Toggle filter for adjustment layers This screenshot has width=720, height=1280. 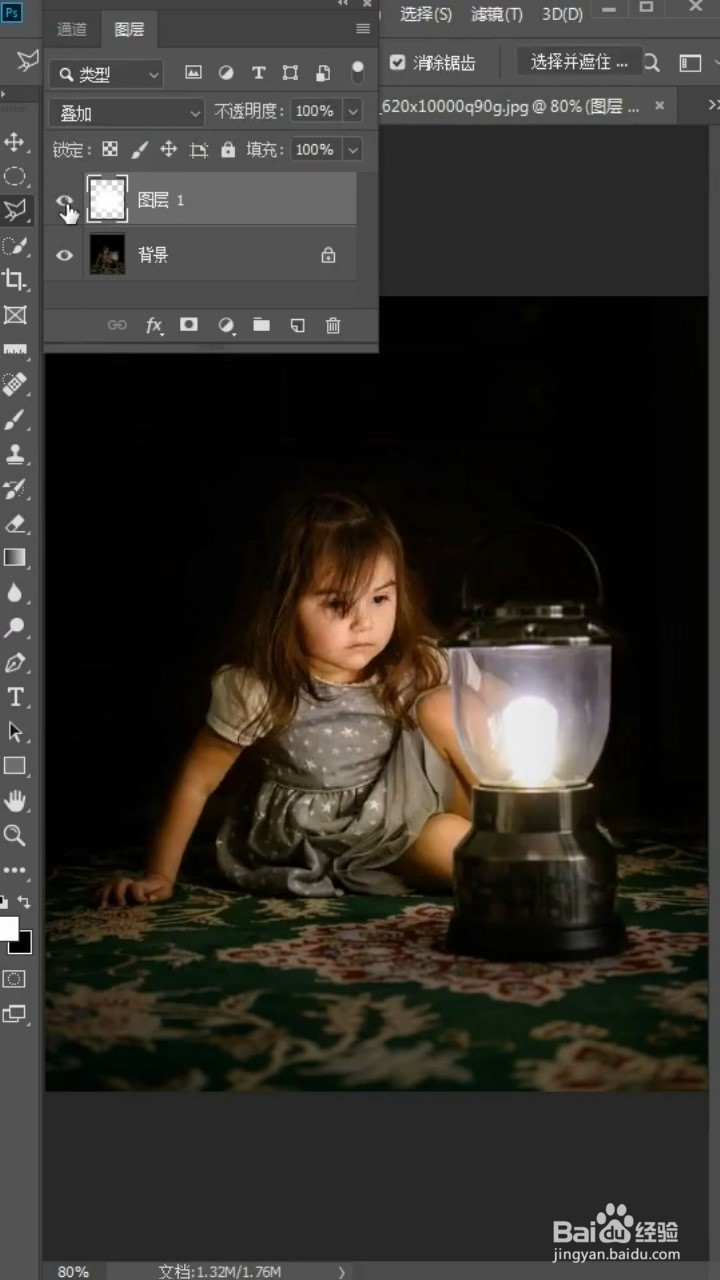[226, 73]
